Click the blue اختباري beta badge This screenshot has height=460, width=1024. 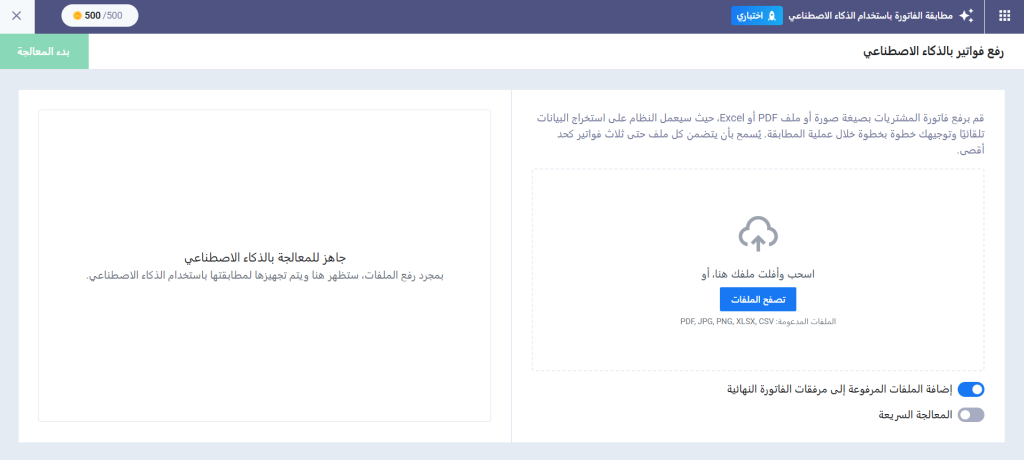coord(757,16)
